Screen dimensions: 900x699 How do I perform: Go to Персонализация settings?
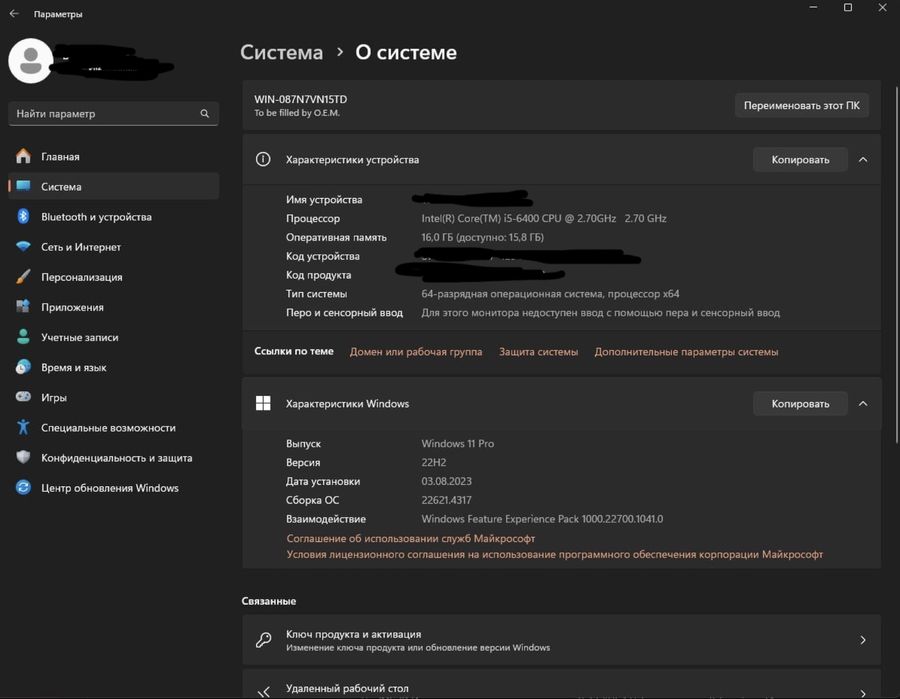pyautogui.click(x=81, y=277)
